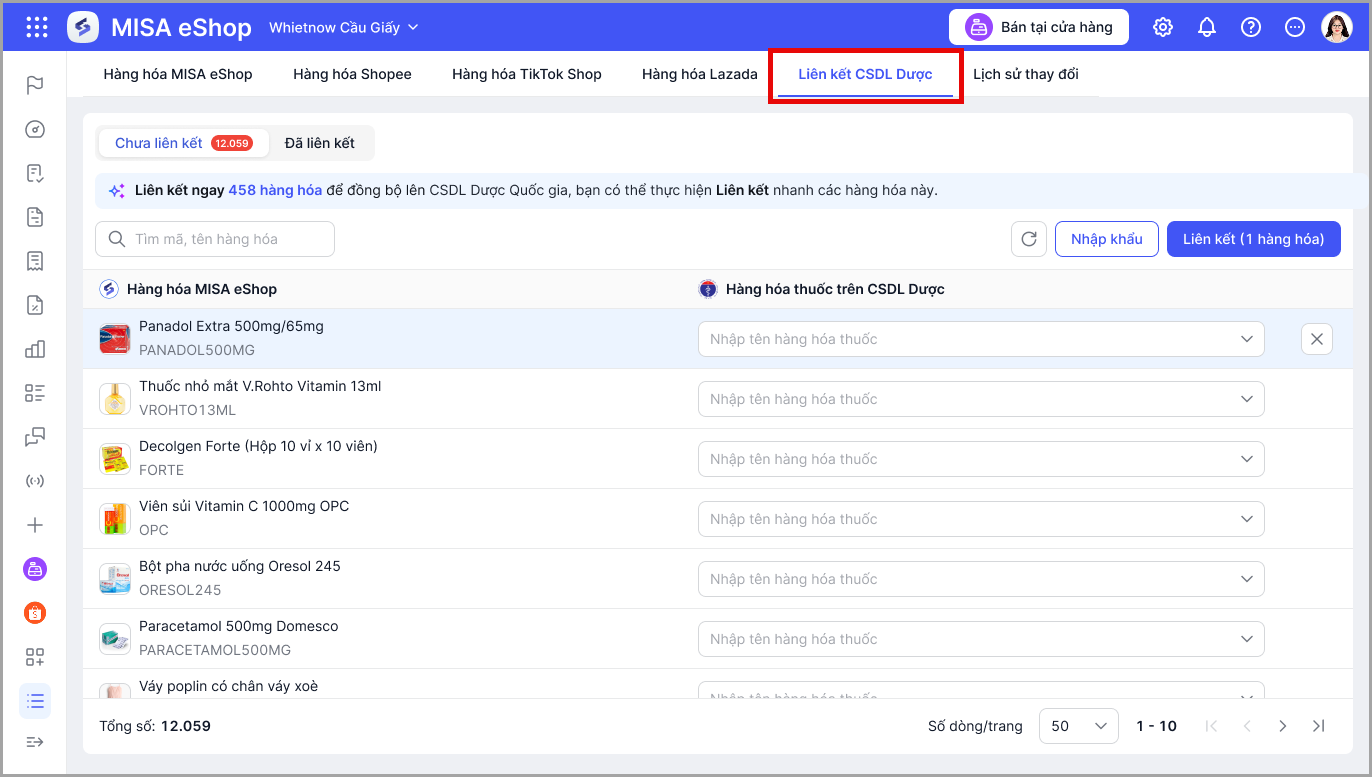
Task: Open the nine-dot app launcher grid
Action: (x=37, y=27)
